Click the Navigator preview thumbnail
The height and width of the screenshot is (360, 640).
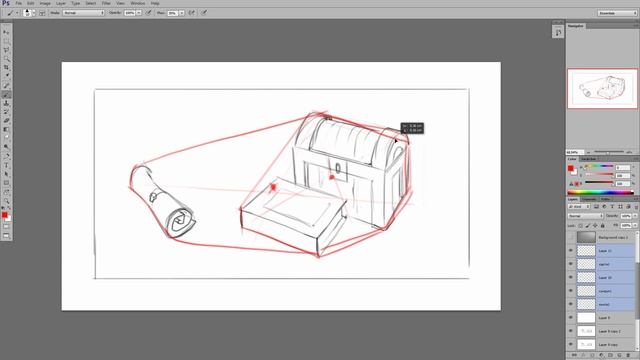pyautogui.click(x=602, y=89)
